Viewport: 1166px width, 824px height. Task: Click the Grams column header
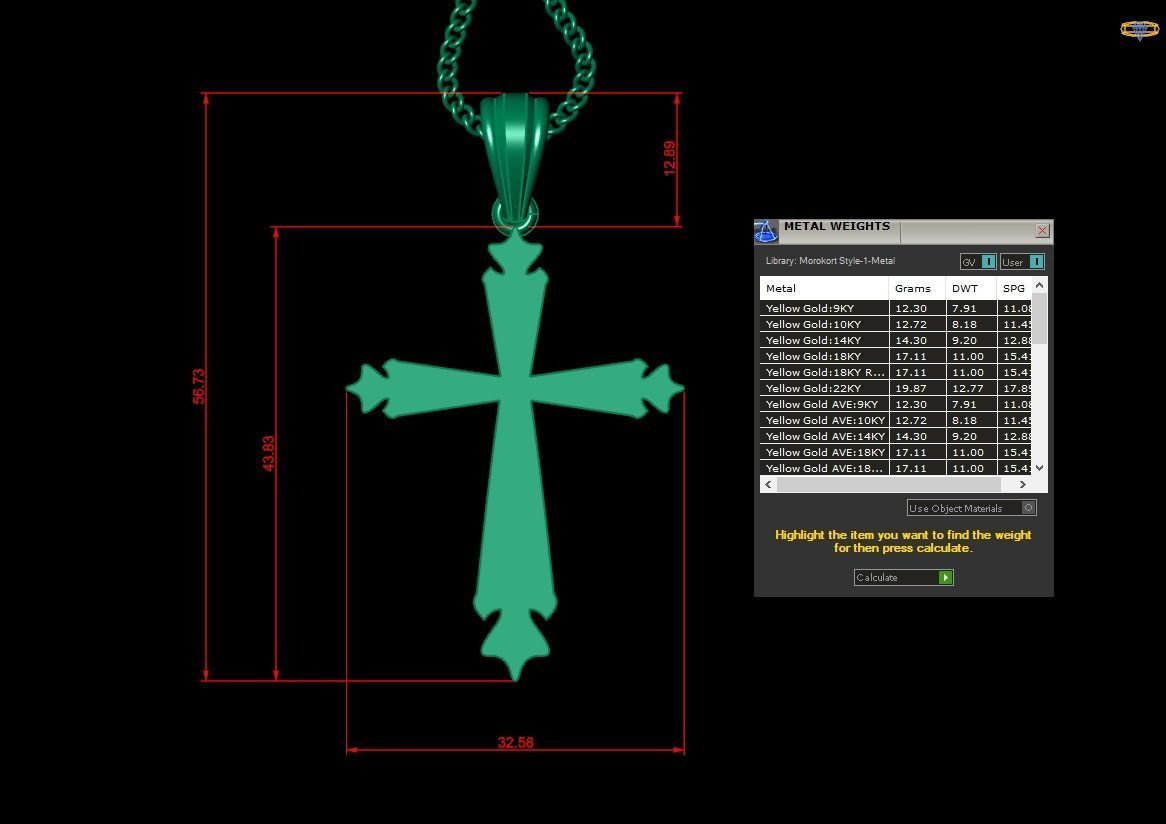coord(917,289)
